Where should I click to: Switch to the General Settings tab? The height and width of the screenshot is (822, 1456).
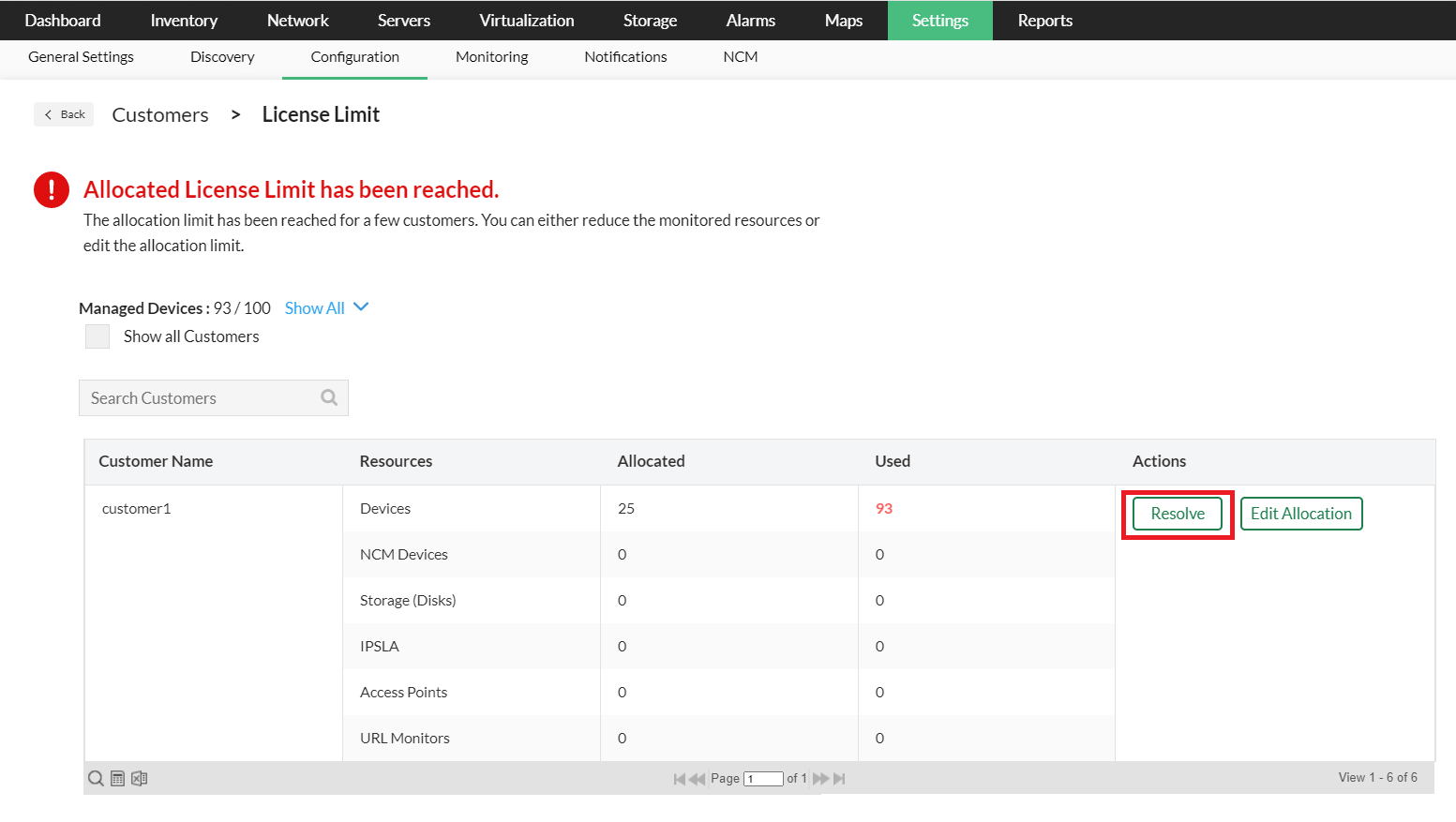click(82, 57)
